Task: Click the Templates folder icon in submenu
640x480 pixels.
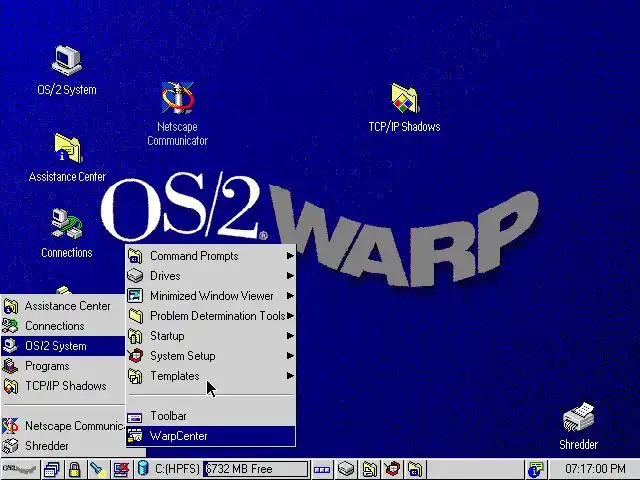Action: tap(135, 376)
